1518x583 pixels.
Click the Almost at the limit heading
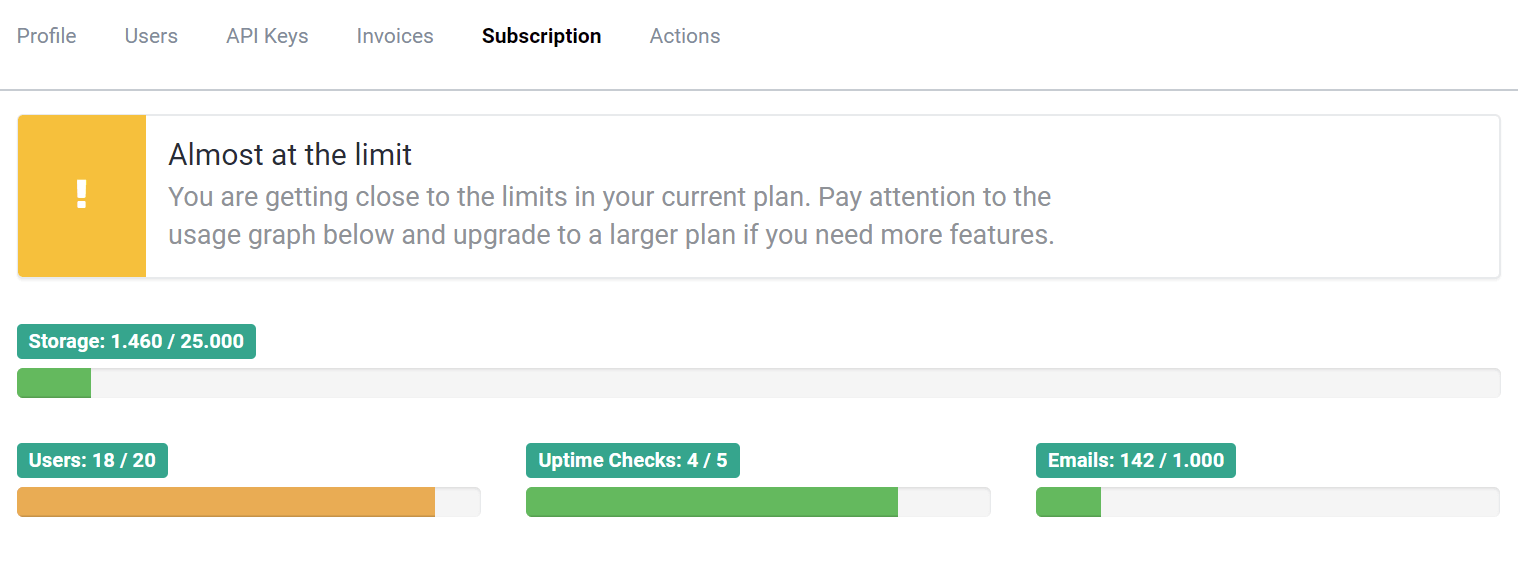[x=290, y=155]
